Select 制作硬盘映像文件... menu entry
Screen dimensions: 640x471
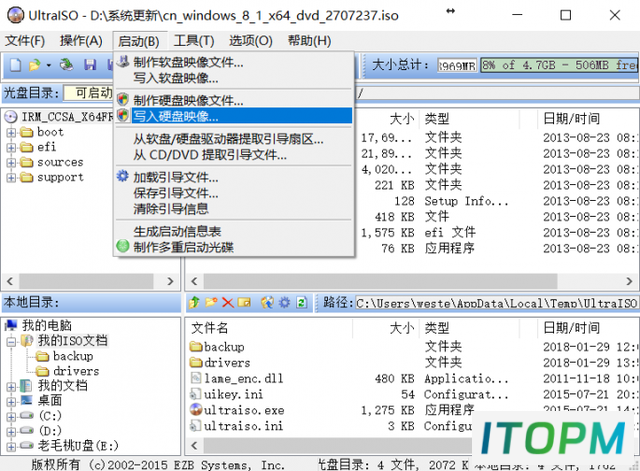point(233,100)
